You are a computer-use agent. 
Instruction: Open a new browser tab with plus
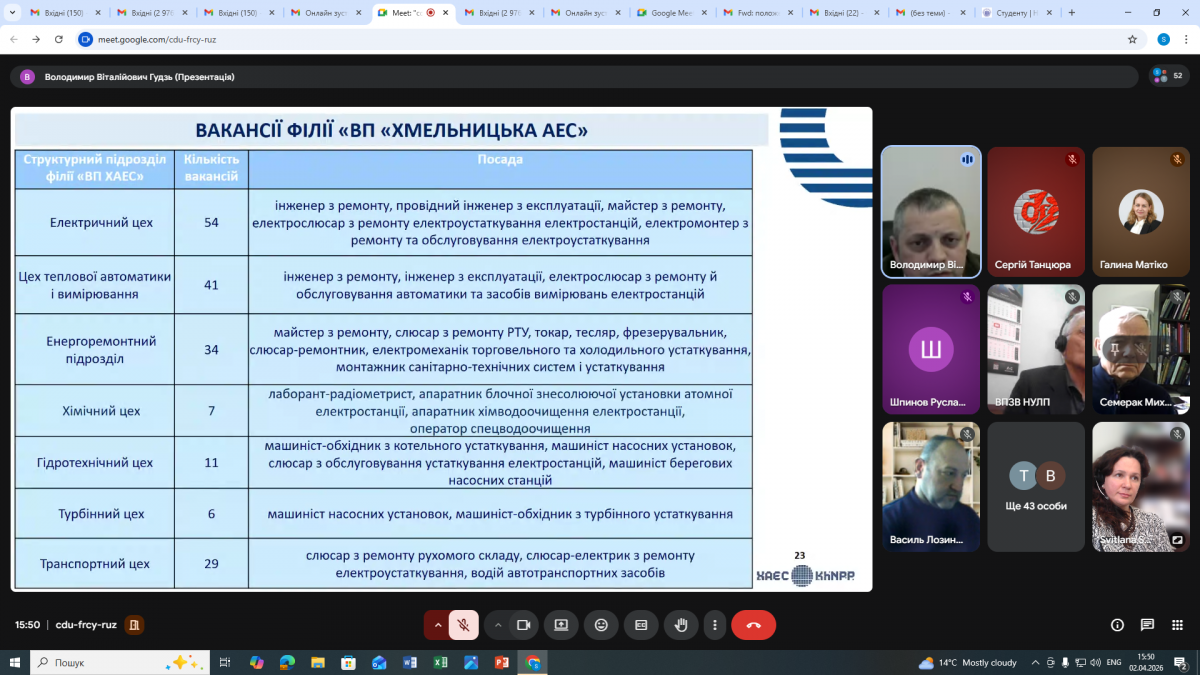pos(1072,13)
